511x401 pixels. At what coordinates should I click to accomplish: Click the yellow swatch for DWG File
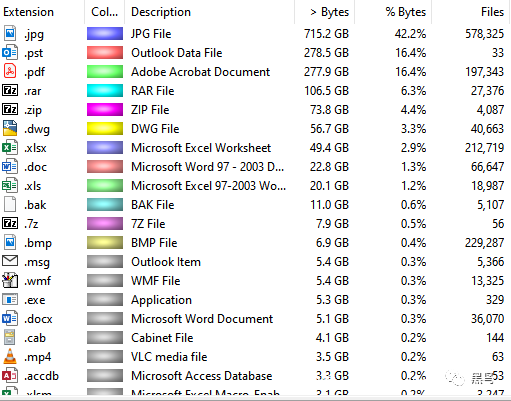click(x=105, y=129)
